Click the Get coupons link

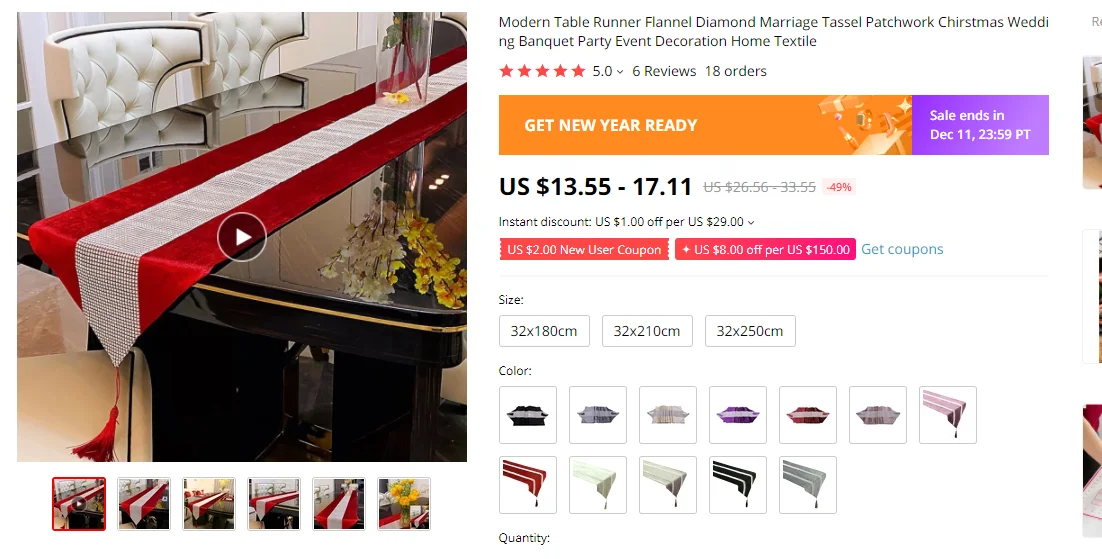coord(902,249)
